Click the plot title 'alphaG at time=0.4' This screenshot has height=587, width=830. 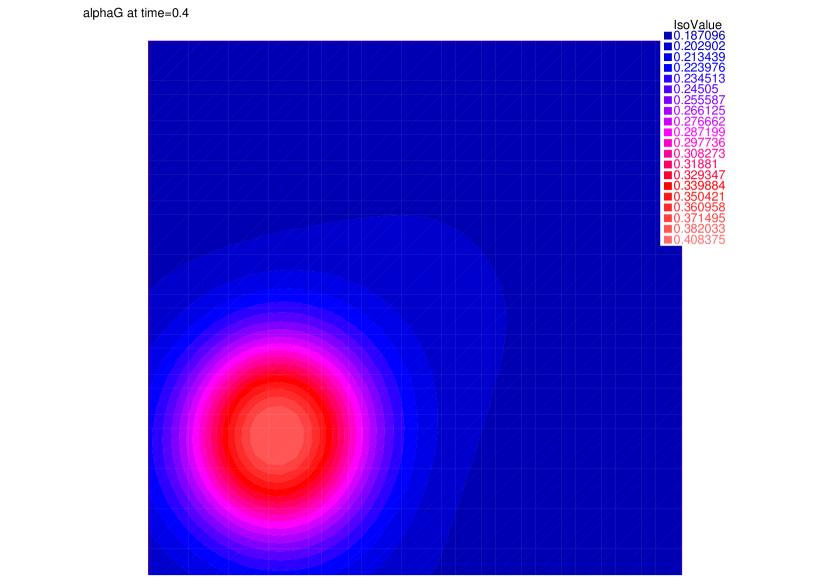[136, 13]
